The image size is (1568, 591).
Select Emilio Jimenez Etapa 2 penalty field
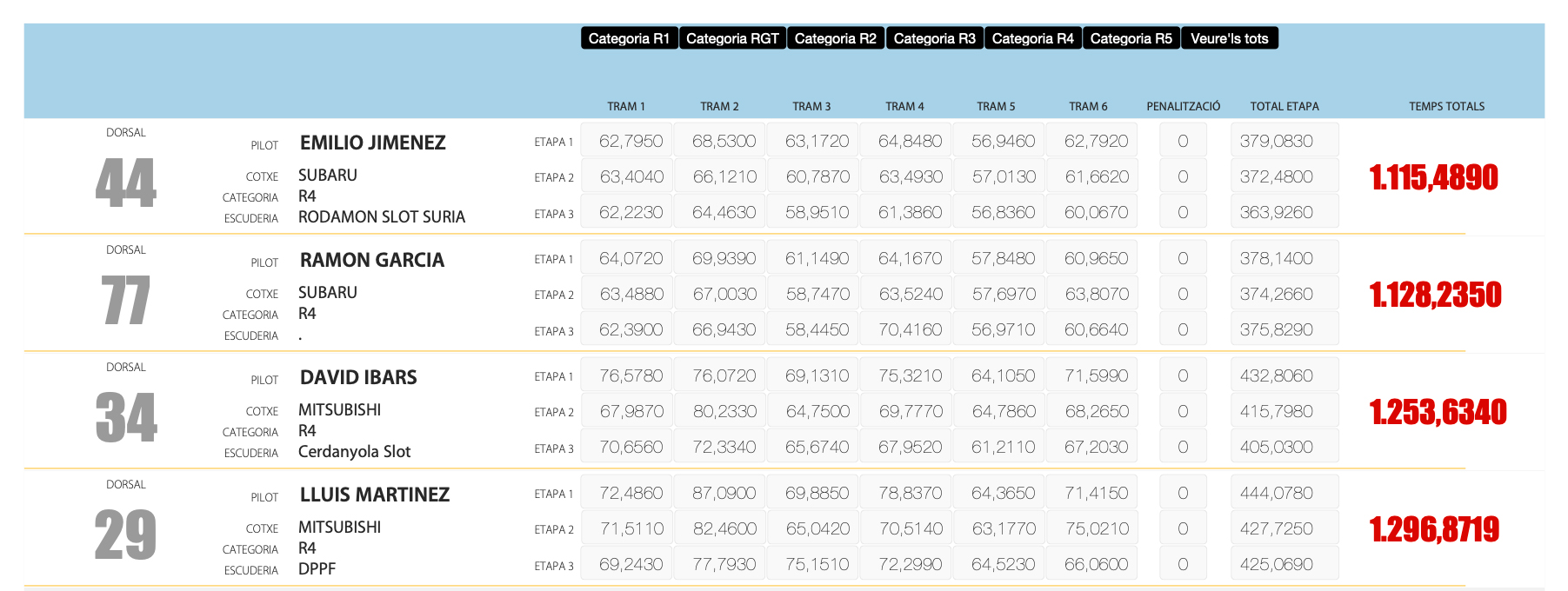pyautogui.click(x=1183, y=176)
